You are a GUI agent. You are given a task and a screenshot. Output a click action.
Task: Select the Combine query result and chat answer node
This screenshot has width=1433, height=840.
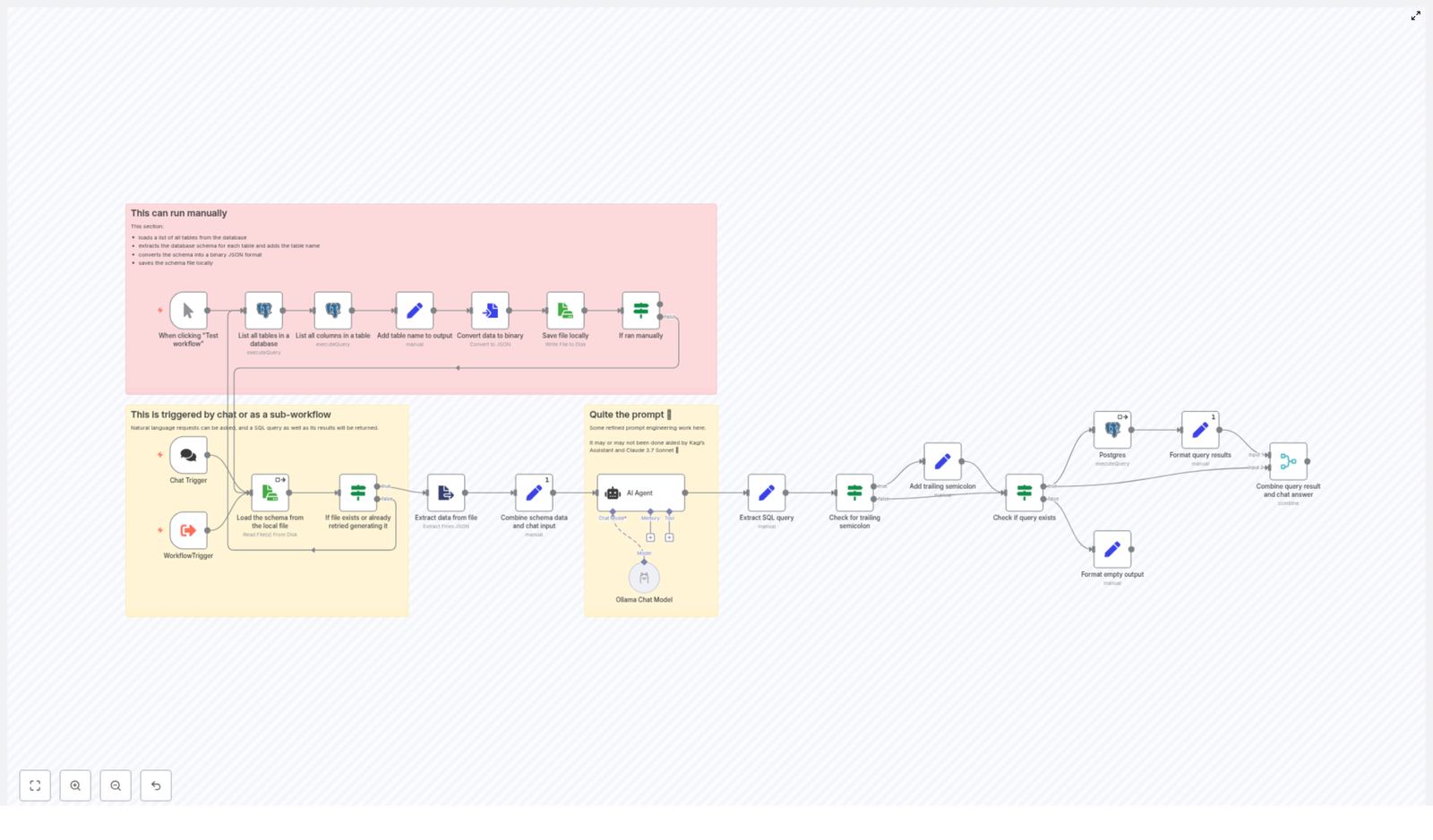coord(1288,460)
